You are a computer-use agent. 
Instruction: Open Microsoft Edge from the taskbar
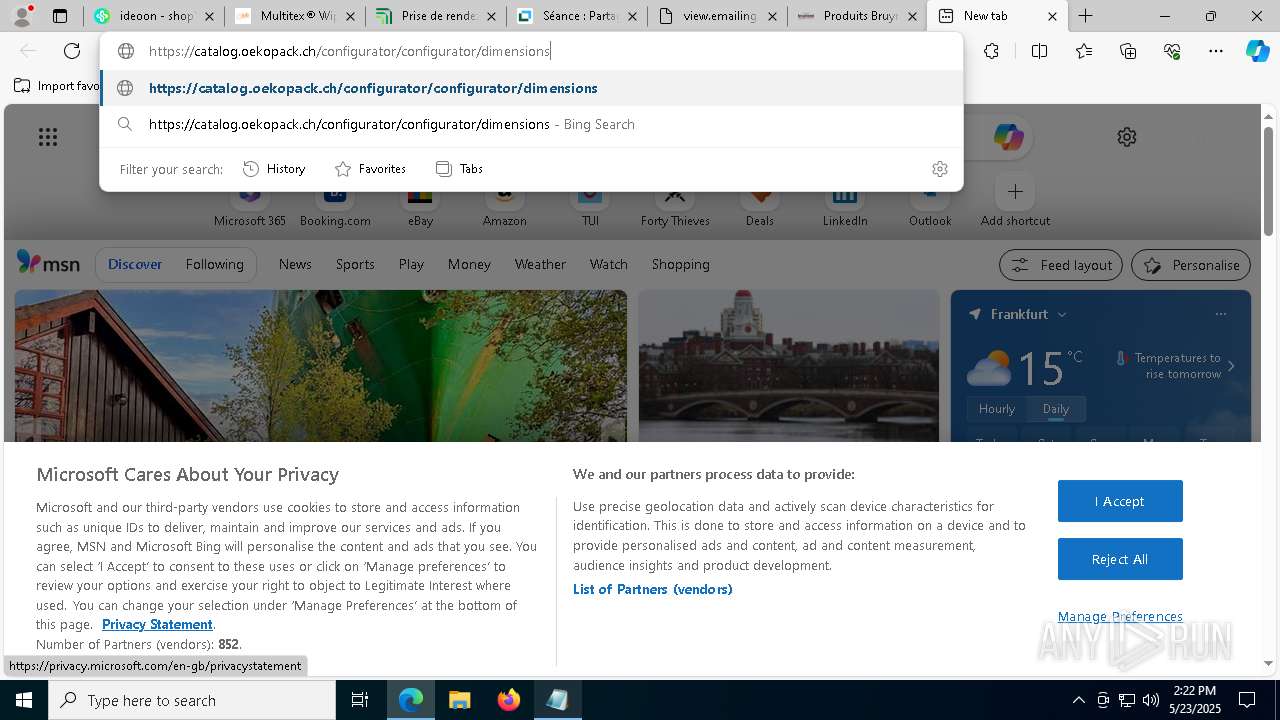click(411, 700)
